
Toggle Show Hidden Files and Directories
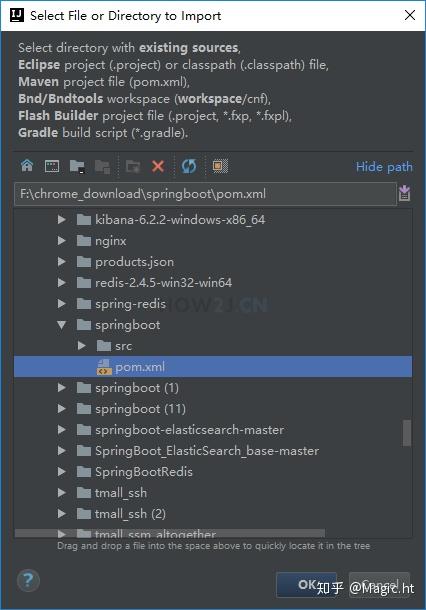point(220,166)
